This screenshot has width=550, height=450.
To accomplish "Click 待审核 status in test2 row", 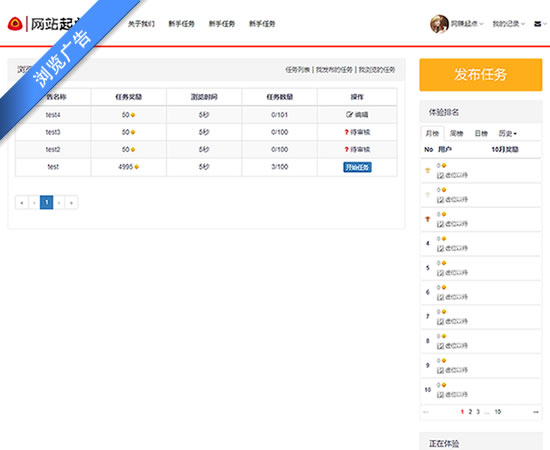I will pyautogui.click(x=360, y=149).
